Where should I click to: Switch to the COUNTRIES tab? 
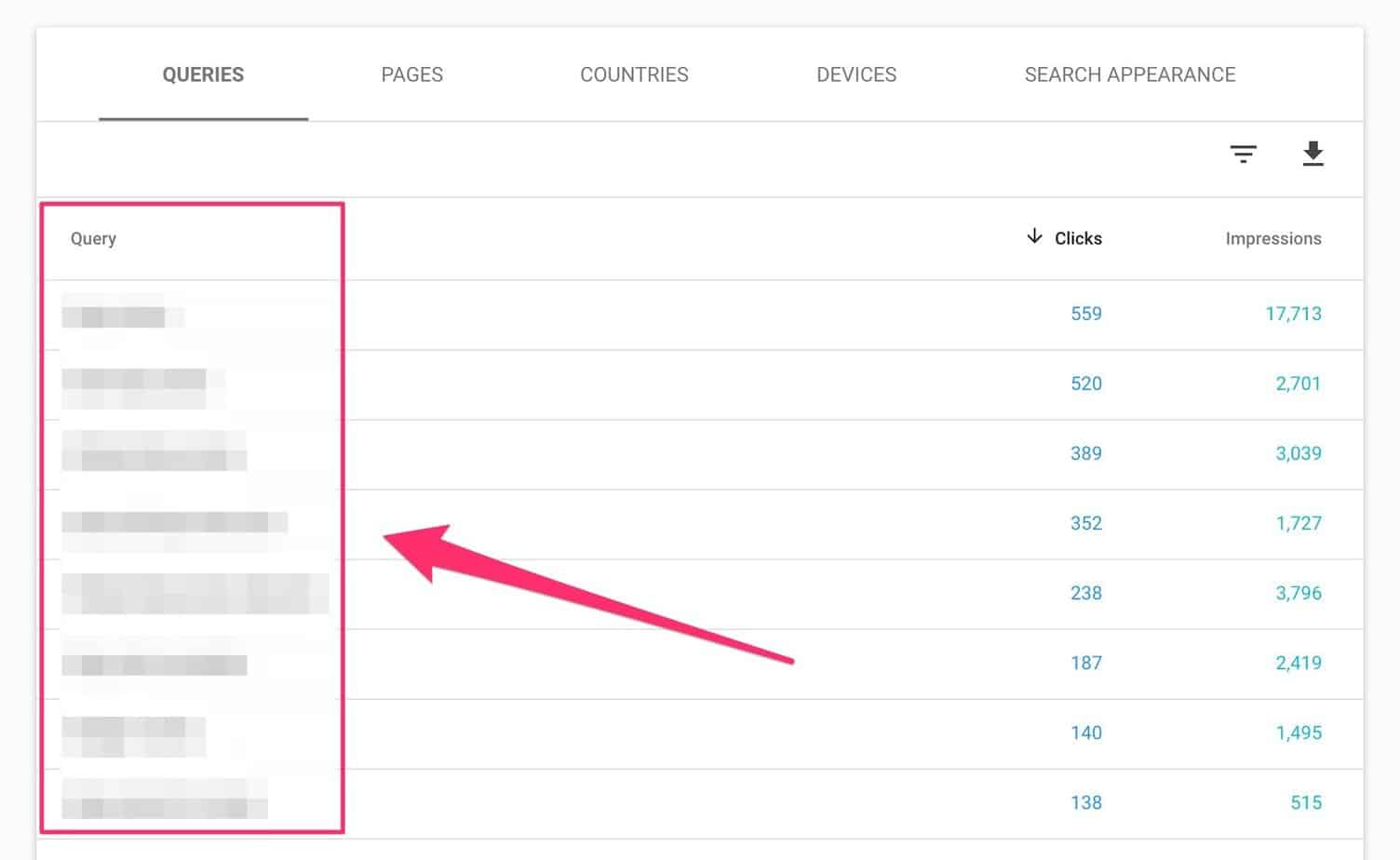click(x=634, y=74)
